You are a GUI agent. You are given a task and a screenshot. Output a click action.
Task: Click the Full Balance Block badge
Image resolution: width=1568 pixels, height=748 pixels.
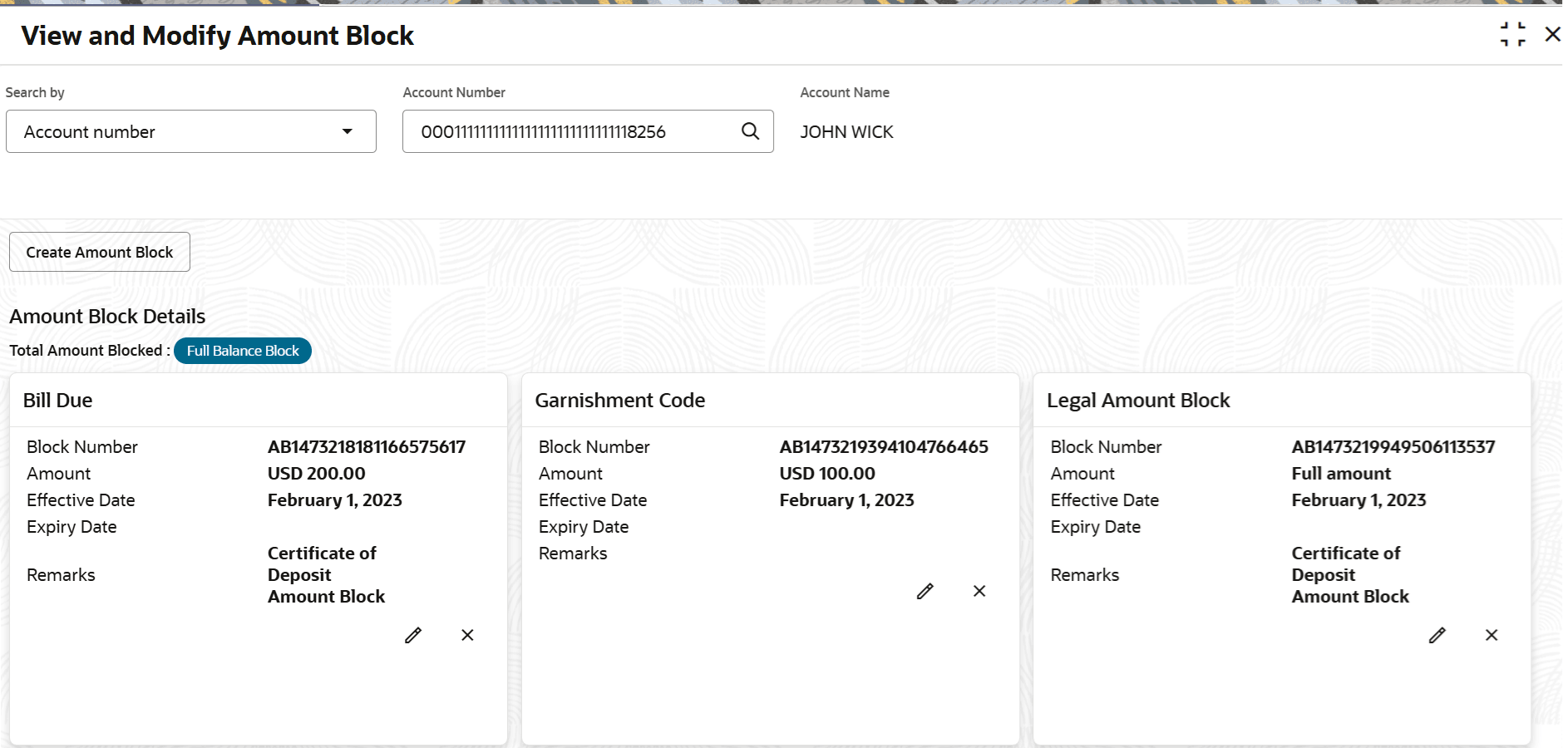tap(243, 351)
